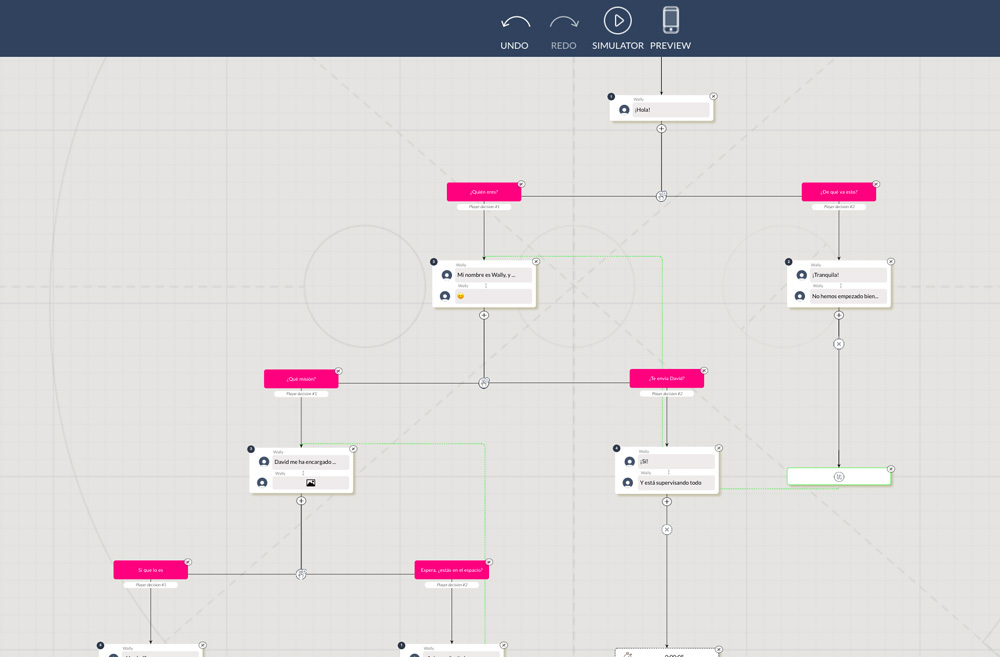Click the number badge on the '¡Tranquila!' node

[788, 262]
